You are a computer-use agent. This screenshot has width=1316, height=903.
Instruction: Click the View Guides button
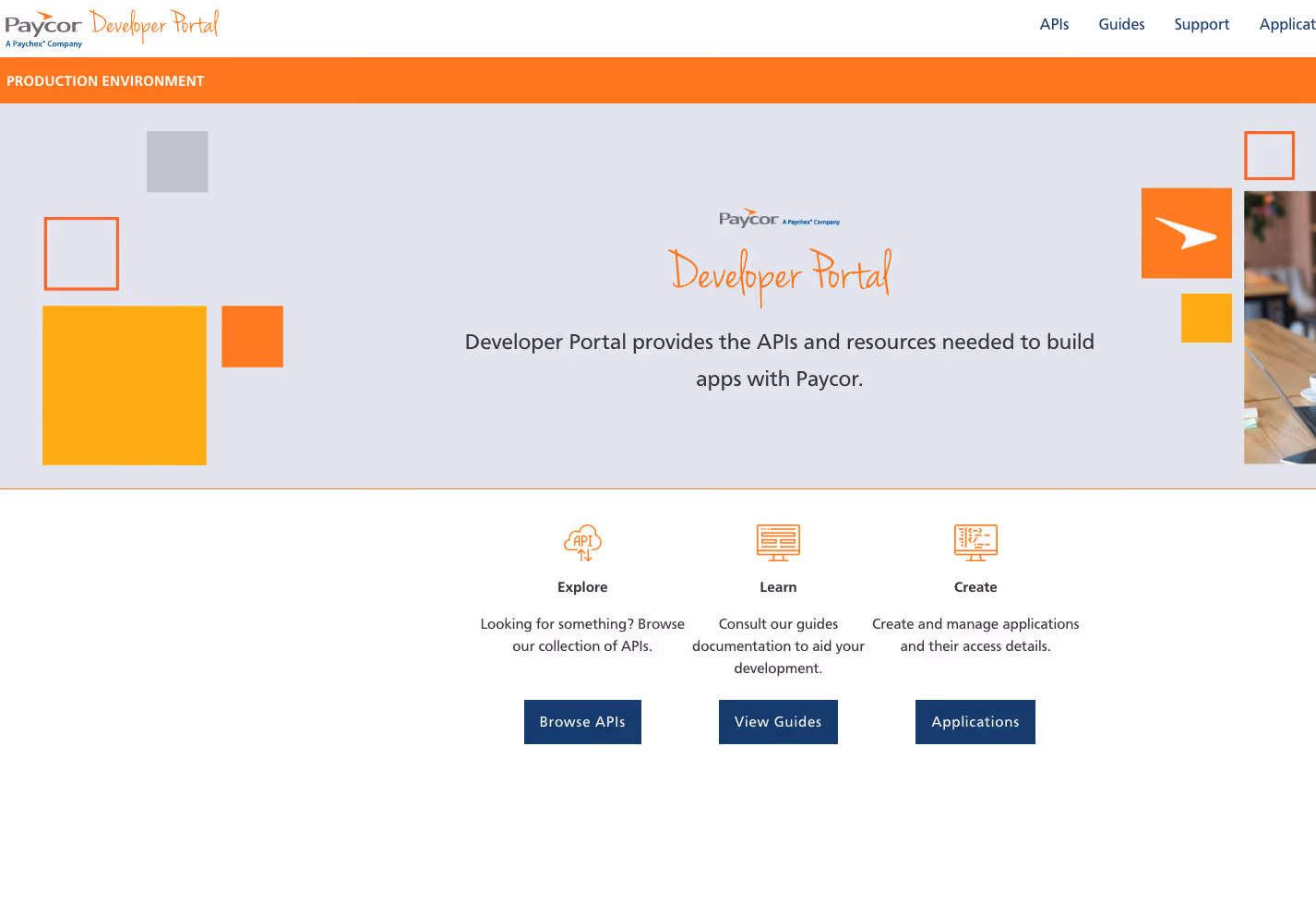(x=778, y=721)
